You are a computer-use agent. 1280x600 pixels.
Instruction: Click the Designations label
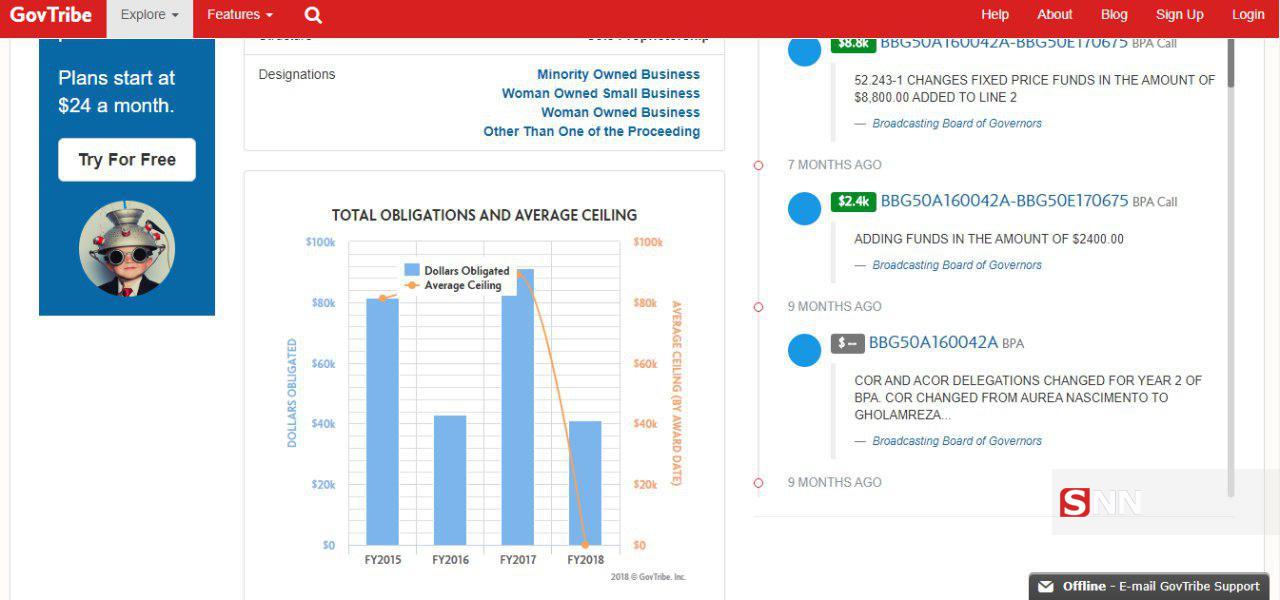pos(297,74)
